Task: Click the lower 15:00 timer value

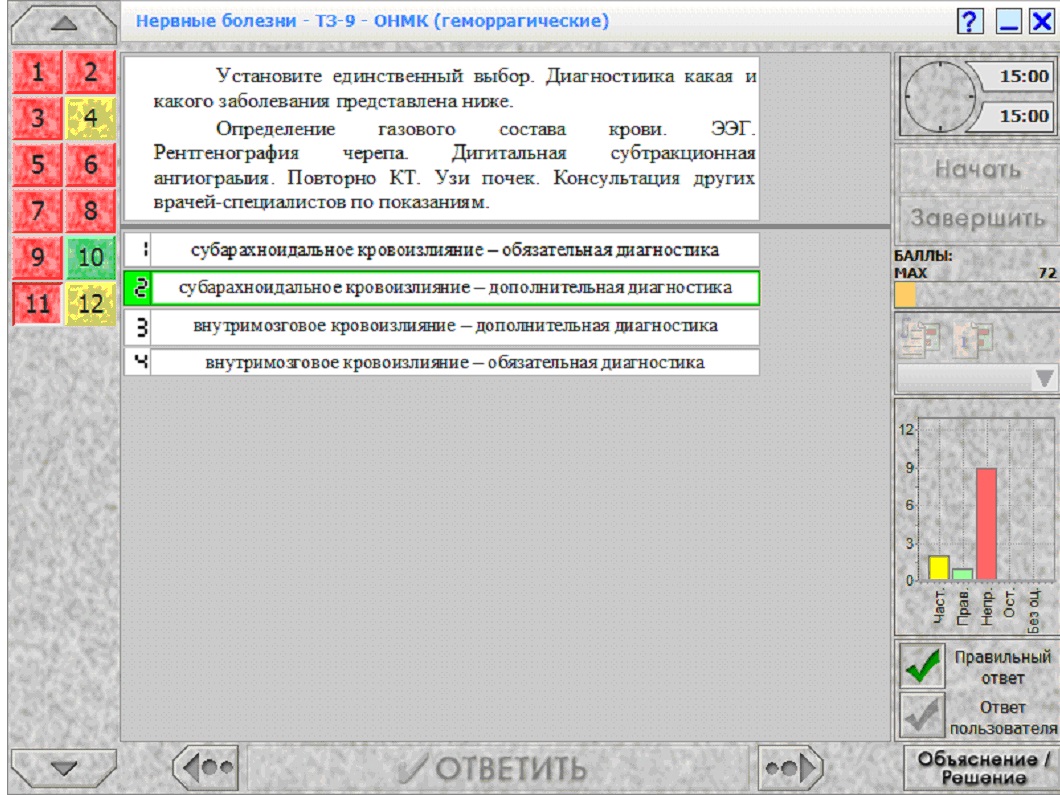Action: click(x=1023, y=116)
